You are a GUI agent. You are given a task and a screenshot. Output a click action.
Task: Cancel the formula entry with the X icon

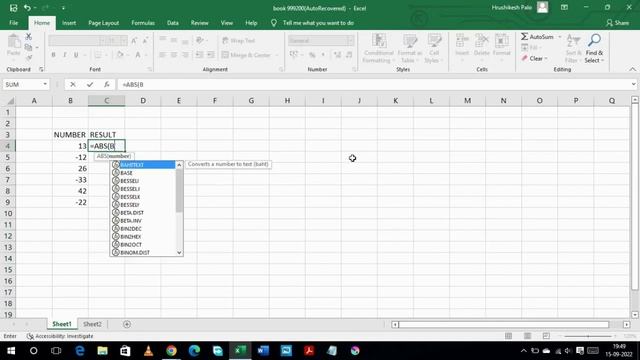click(x=73, y=84)
